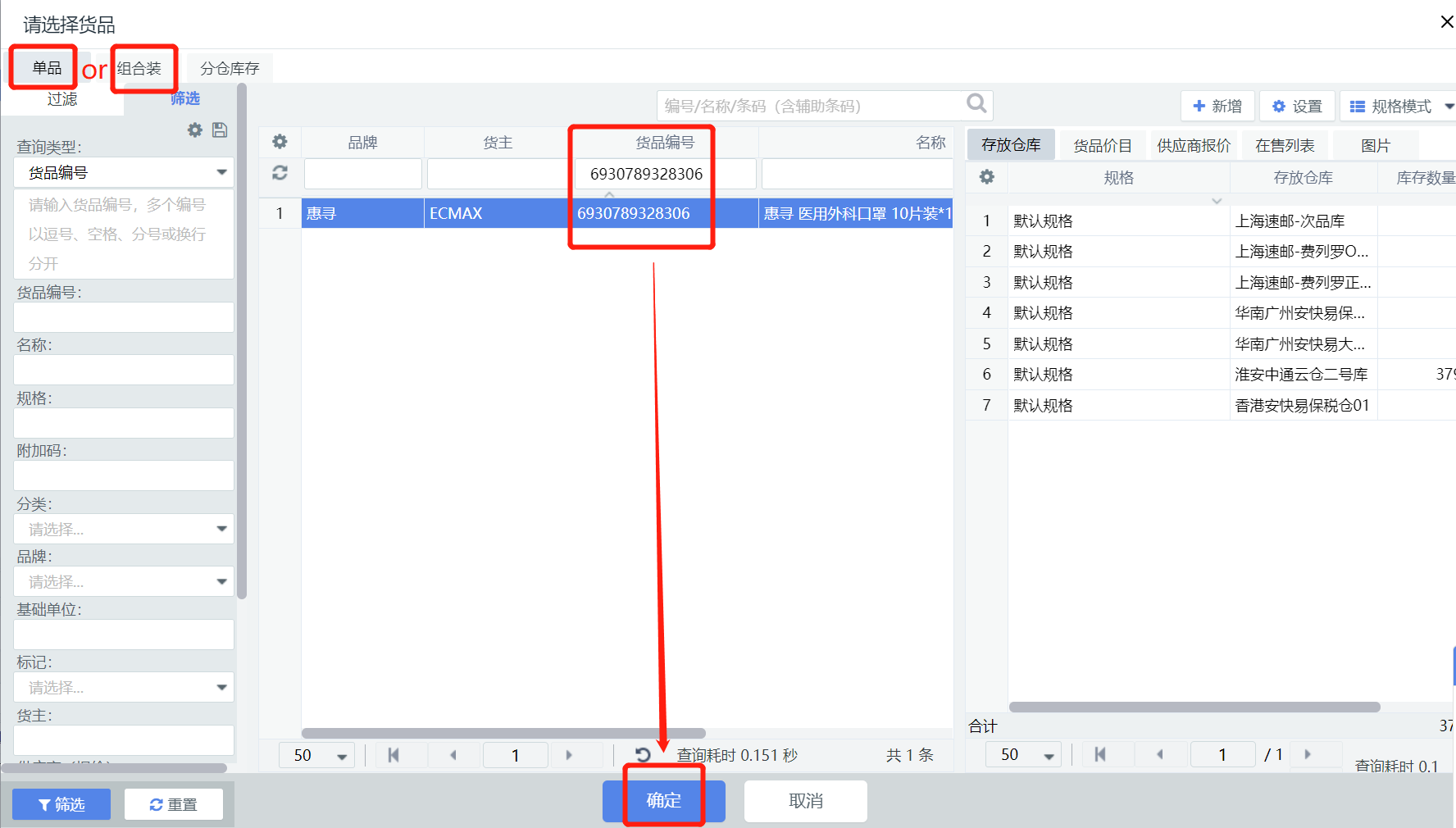Open goods table column gear icon
1456x828 pixels.
point(280,142)
